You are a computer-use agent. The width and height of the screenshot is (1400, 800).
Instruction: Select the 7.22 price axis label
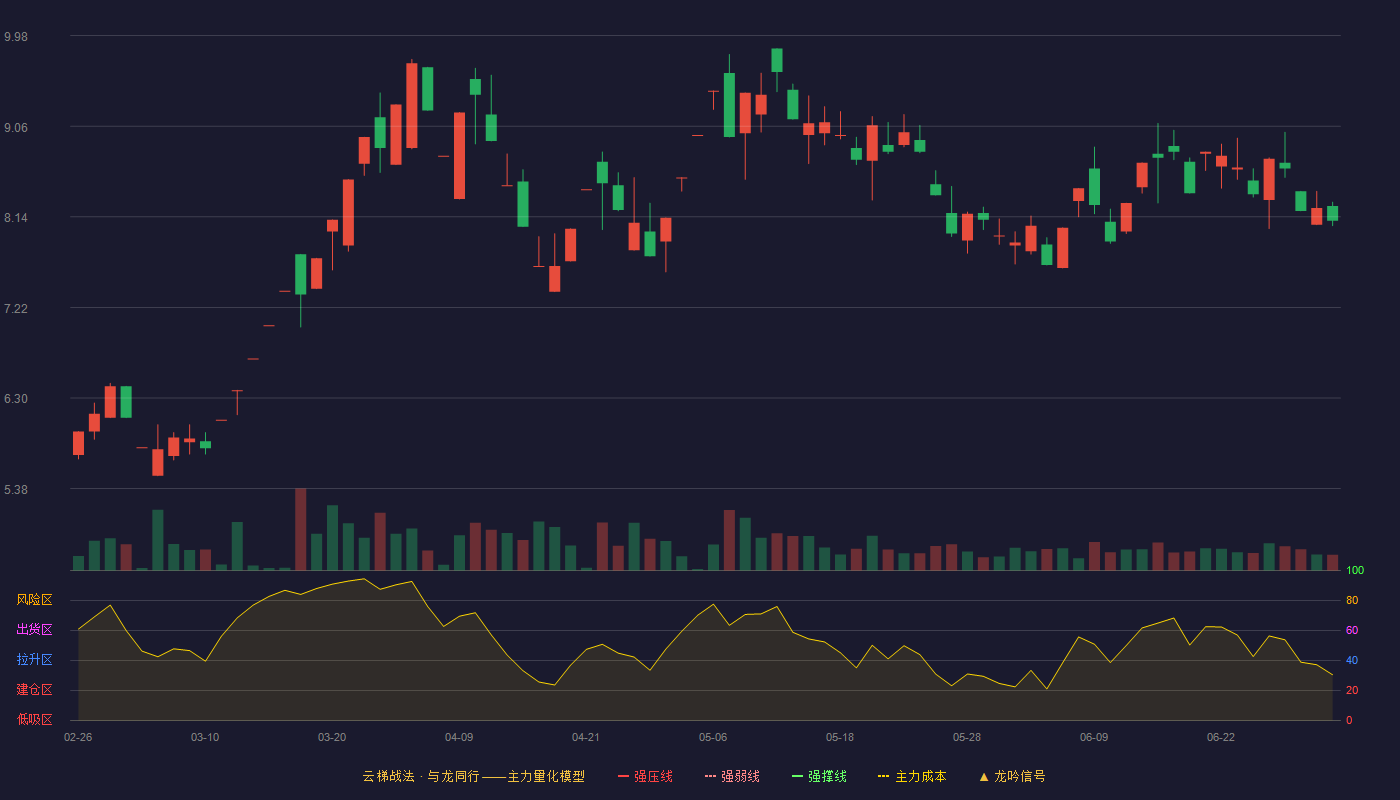click(16, 309)
